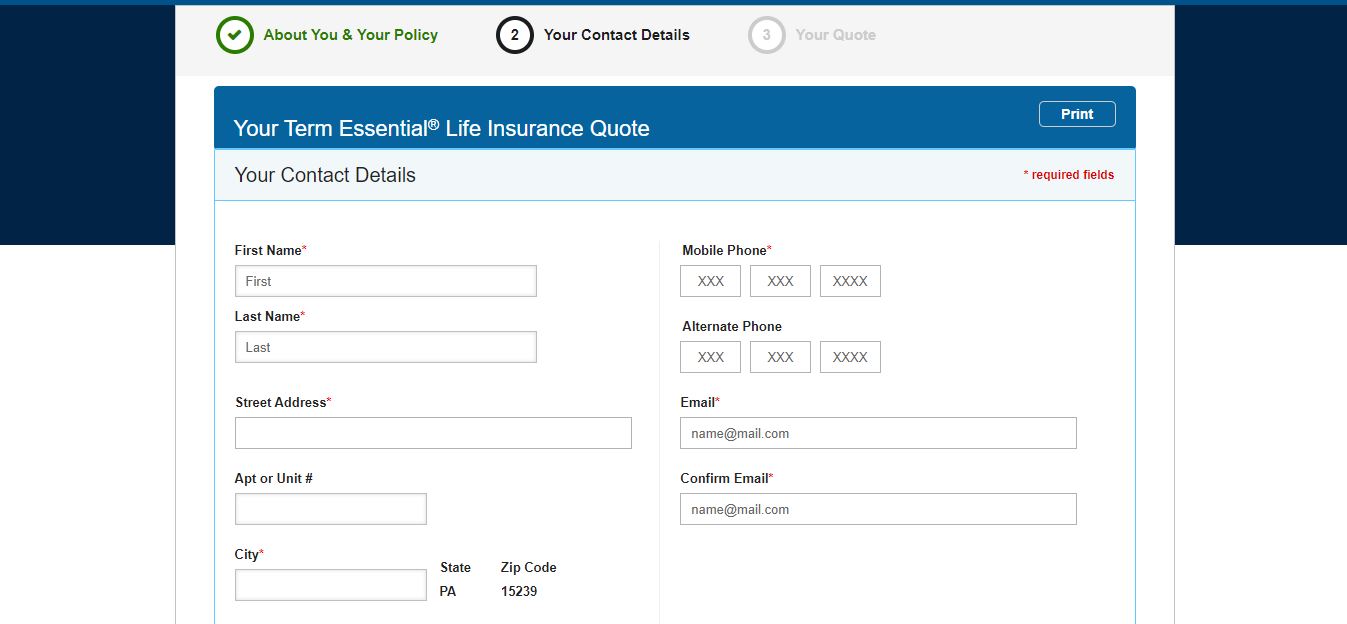Viewport: 1347px width, 624px height.
Task: Click the green checkmark step one icon
Action: tap(234, 35)
